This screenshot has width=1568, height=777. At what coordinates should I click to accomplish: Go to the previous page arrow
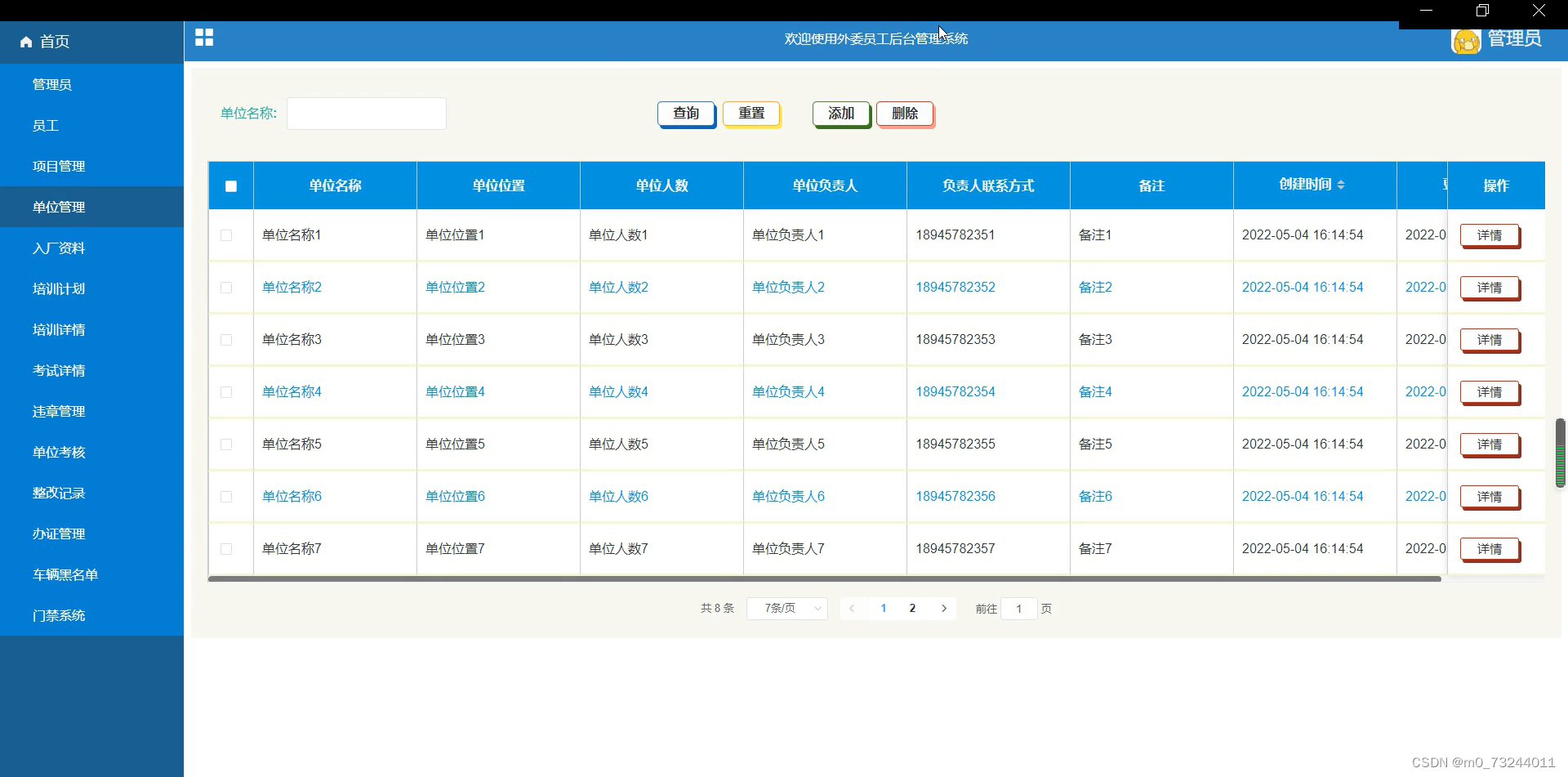pos(852,609)
